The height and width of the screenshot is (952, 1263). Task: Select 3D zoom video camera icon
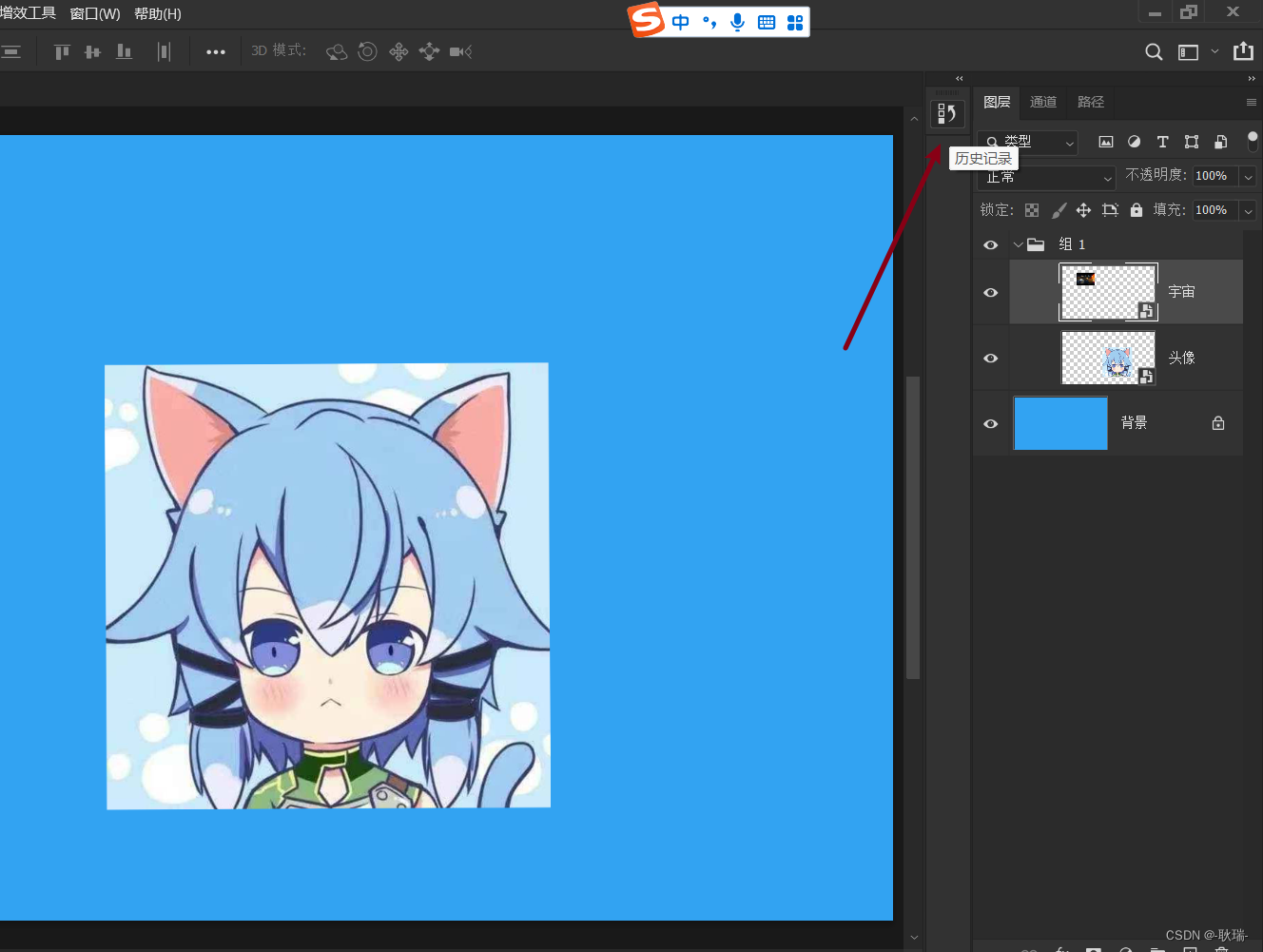click(x=460, y=51)
